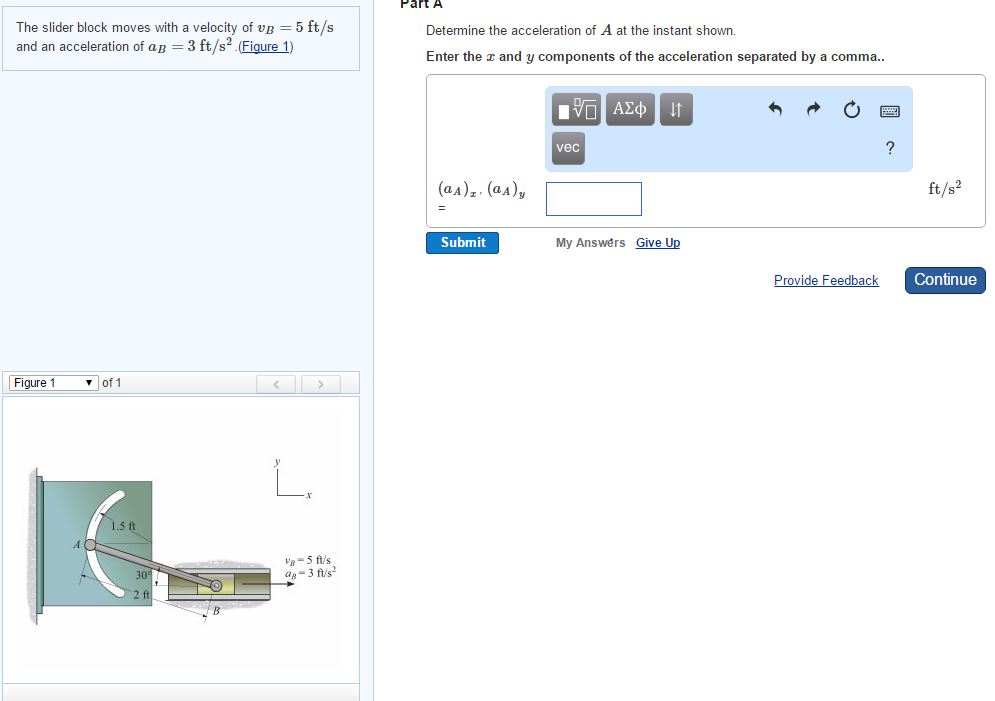Screen dimensions: 995x701
Task: Open the on-screen keyboard icon
Action: click(x=889, y=110)
